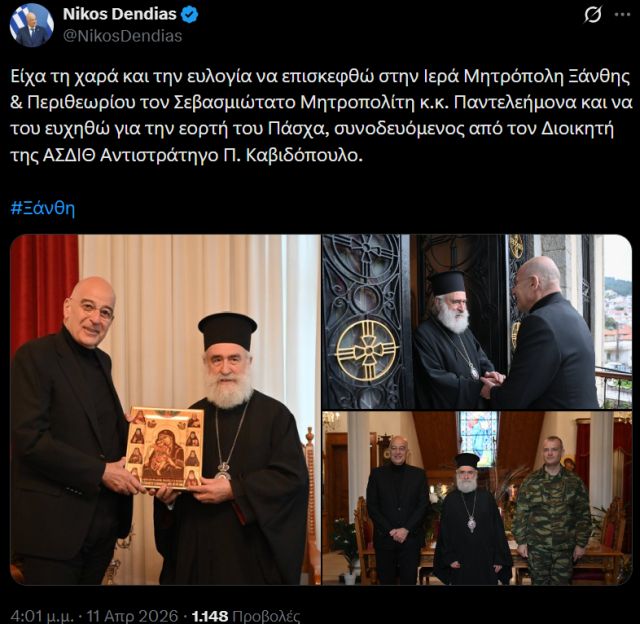
Task: Click the golden cross ornament on the door
Action: [x=368, y=350]
